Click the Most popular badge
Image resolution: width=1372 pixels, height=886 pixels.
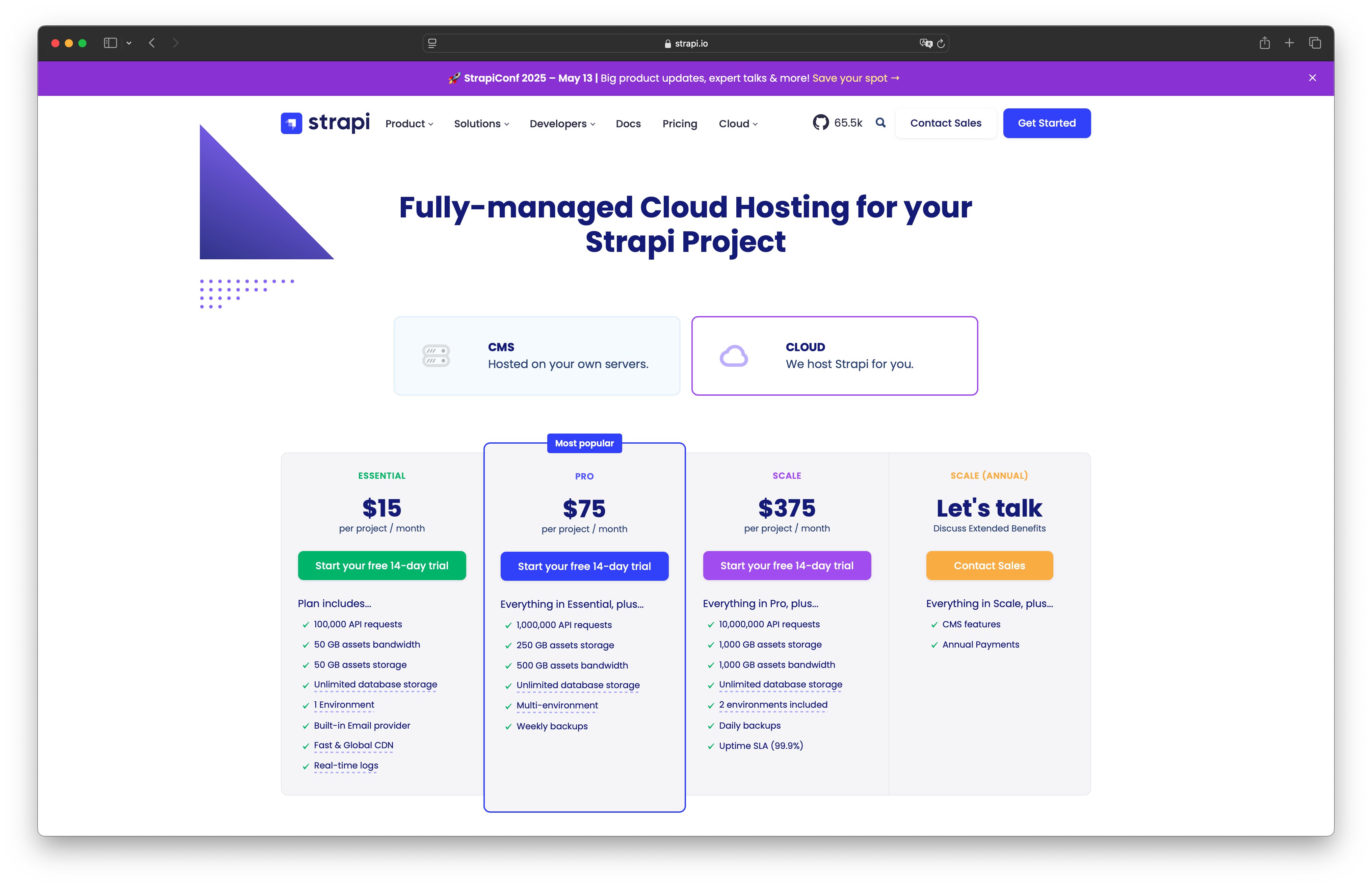584,443
